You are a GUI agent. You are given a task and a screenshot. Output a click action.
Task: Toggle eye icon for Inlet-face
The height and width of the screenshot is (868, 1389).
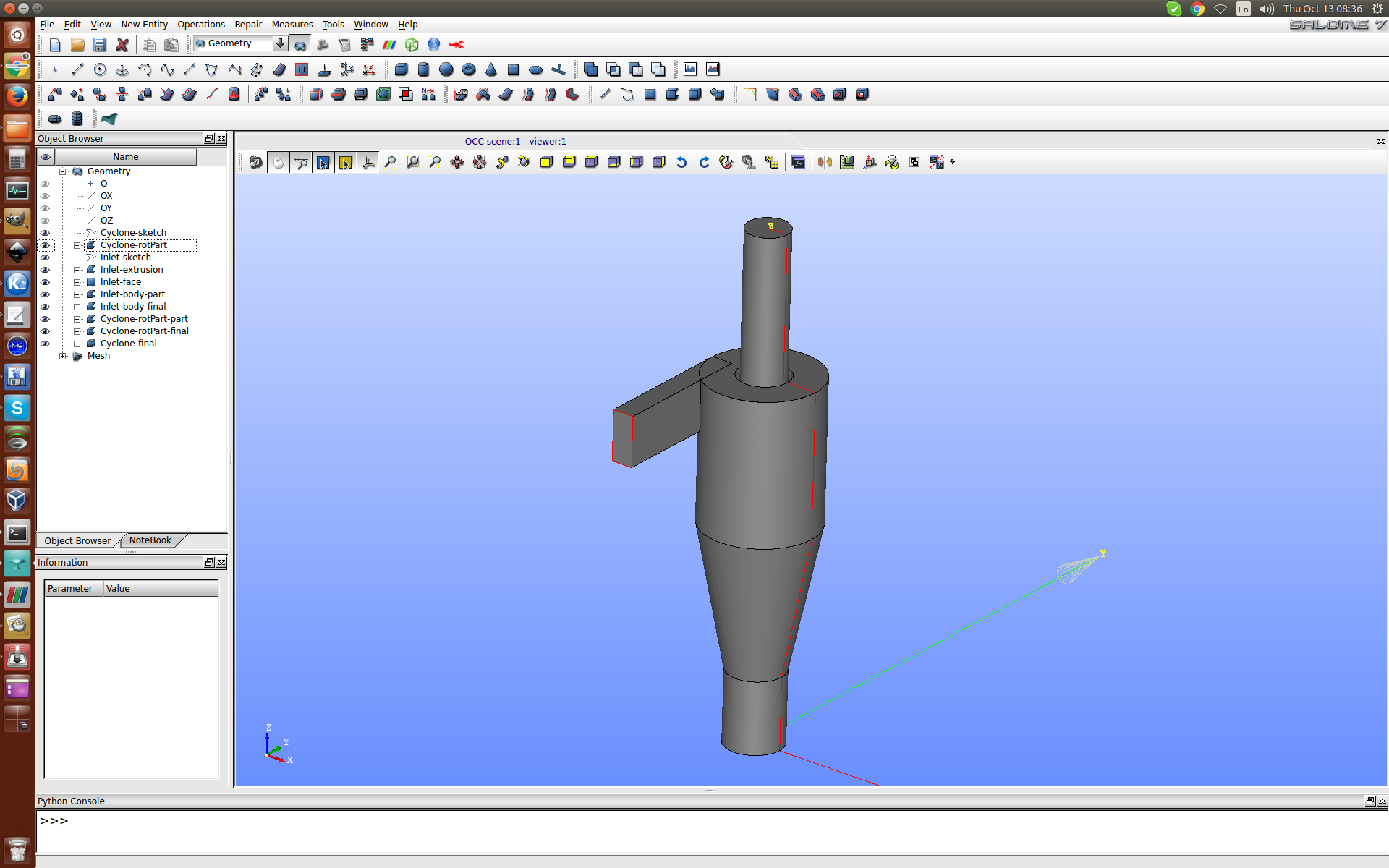[x=45, y=282]
